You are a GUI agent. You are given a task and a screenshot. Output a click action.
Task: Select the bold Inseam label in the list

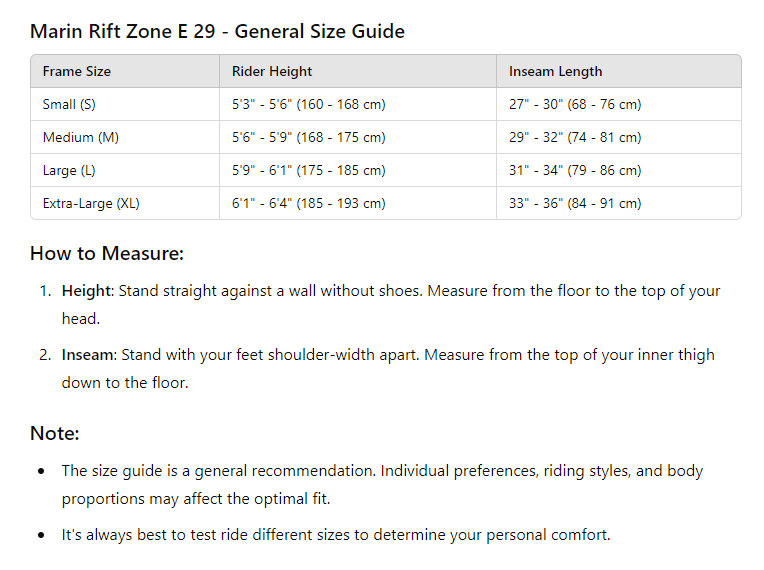[x=88, y=355]
